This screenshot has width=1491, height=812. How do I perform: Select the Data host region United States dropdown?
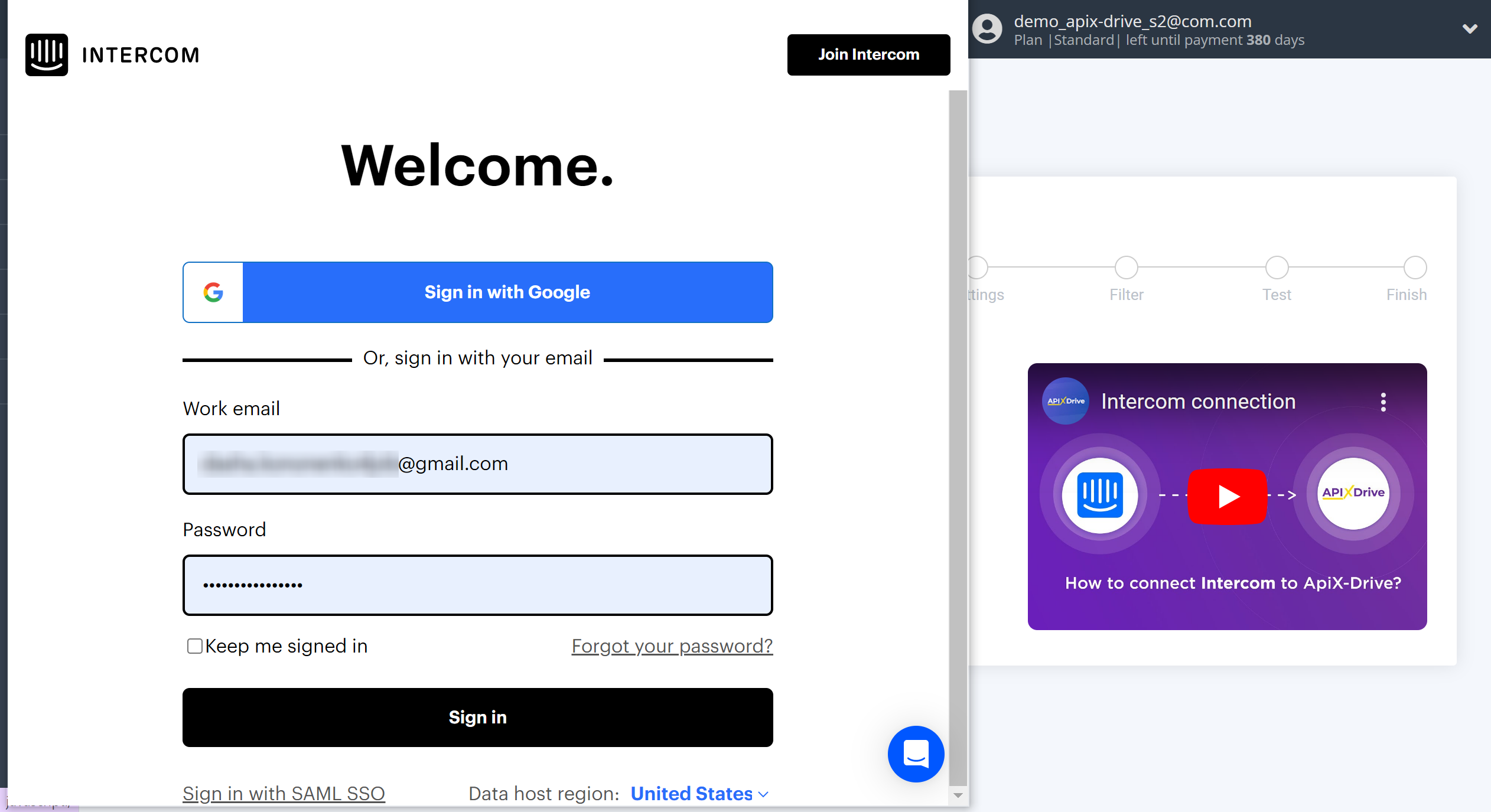point(700,794)
